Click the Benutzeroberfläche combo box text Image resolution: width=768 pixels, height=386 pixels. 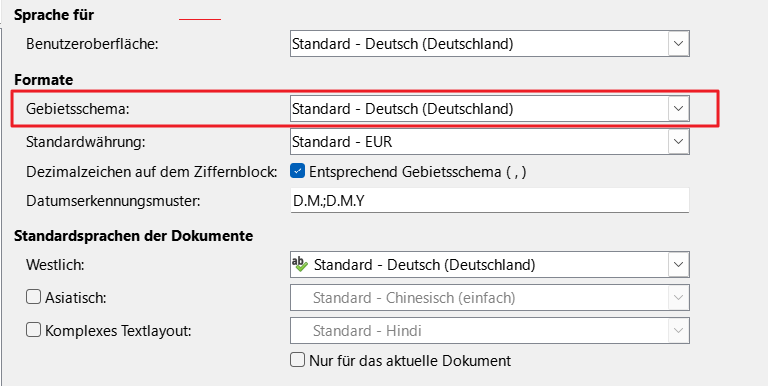click(x=403, y=44)
